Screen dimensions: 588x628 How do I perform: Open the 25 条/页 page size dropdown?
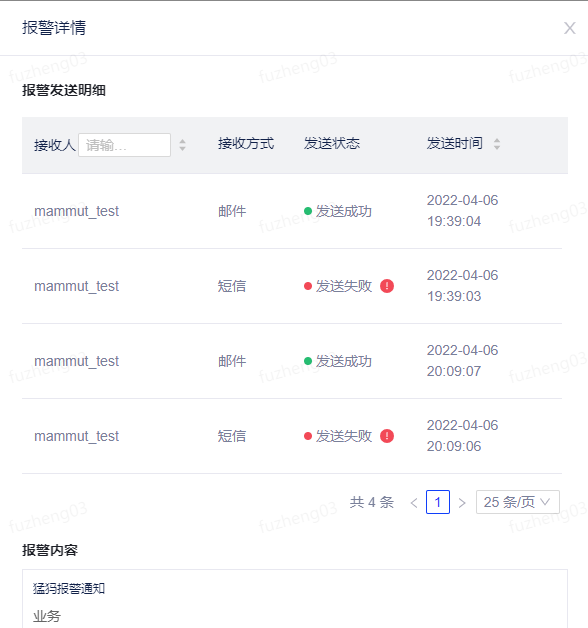518,502
